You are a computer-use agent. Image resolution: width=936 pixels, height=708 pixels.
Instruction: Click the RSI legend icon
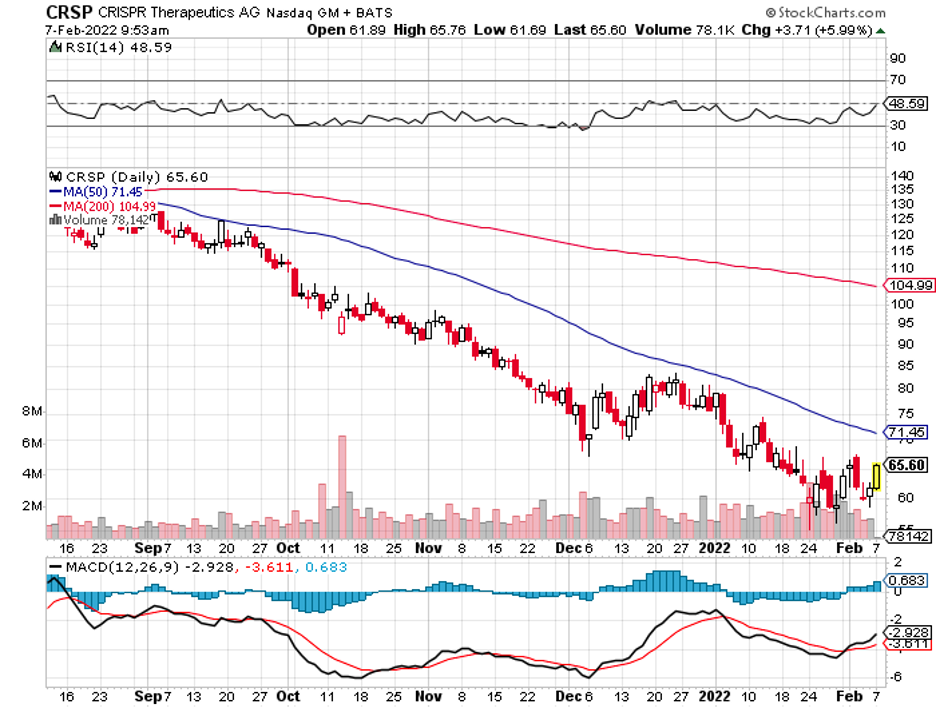[x=56, y=47]
